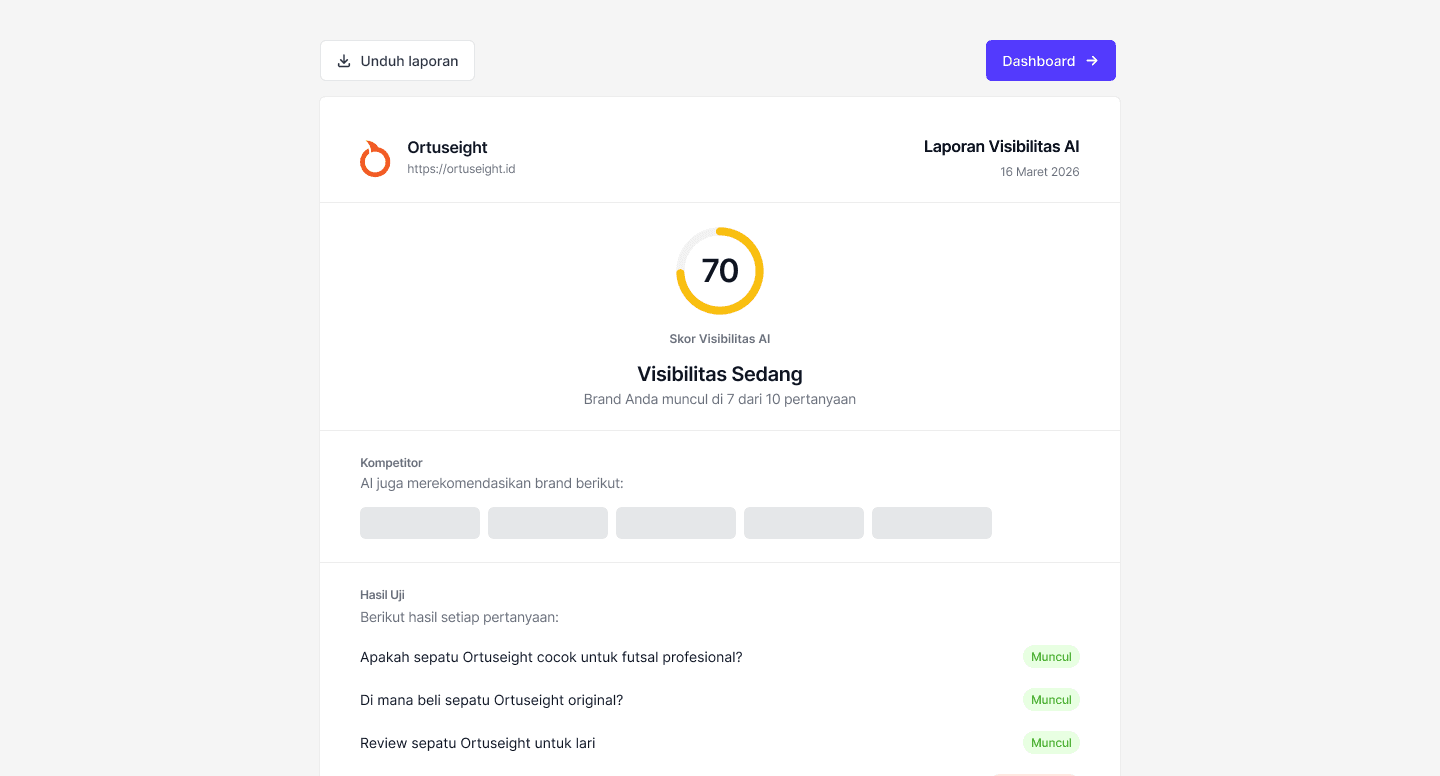This screenshot has width=1440, height=776.
Task: Select the date 16 Maret 2026
Action: 1040,172
